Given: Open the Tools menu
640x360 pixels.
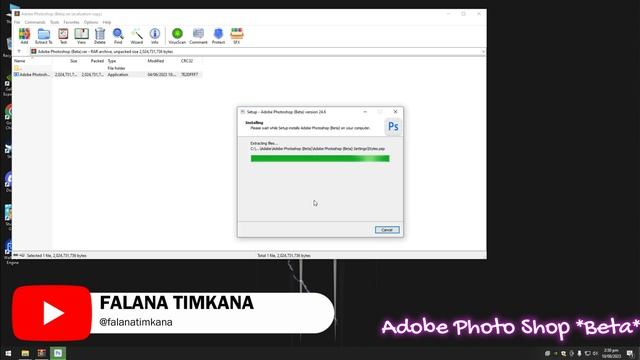Looking at the screenshot, I should click(x=54, y=22).
